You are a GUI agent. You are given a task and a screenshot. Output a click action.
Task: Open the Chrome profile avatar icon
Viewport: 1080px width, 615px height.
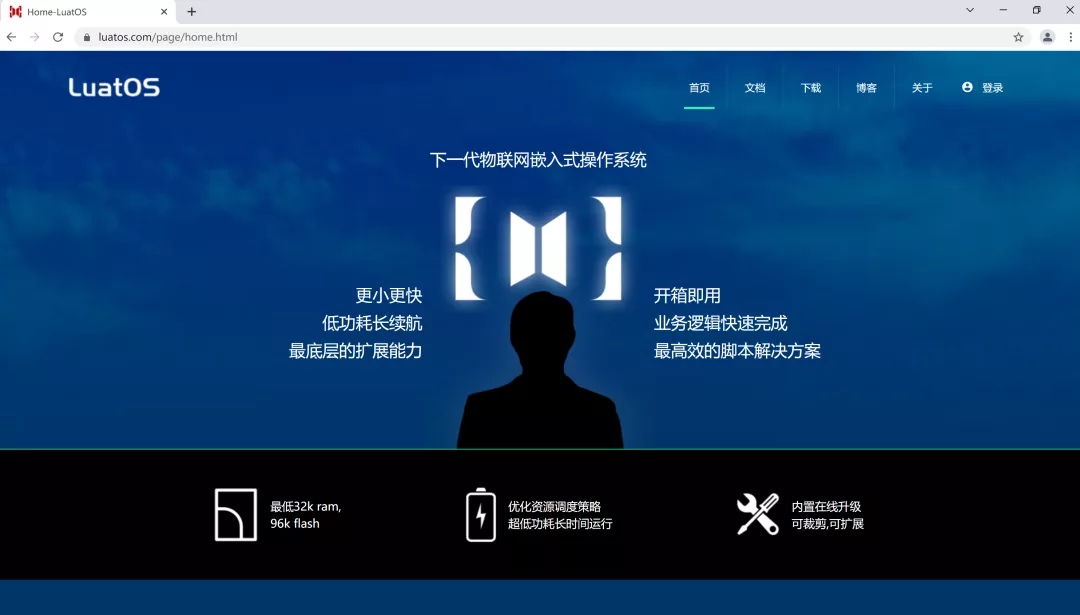[1048, 37]
